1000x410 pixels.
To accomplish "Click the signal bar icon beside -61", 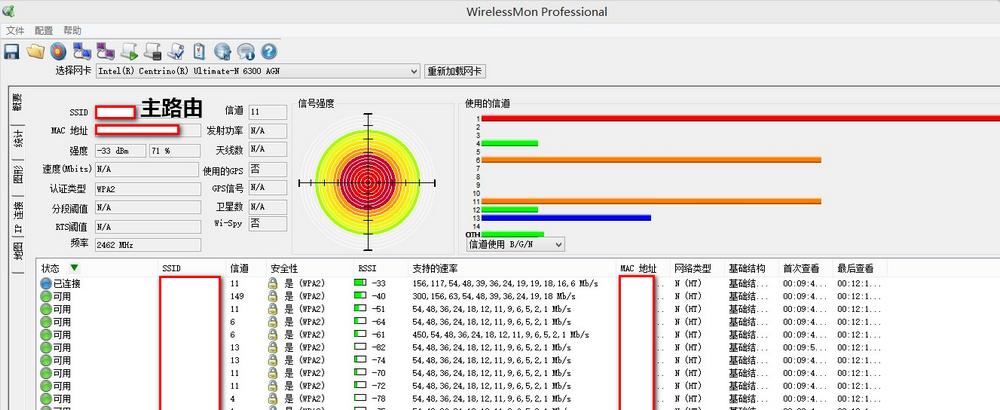I will point(360,333).
